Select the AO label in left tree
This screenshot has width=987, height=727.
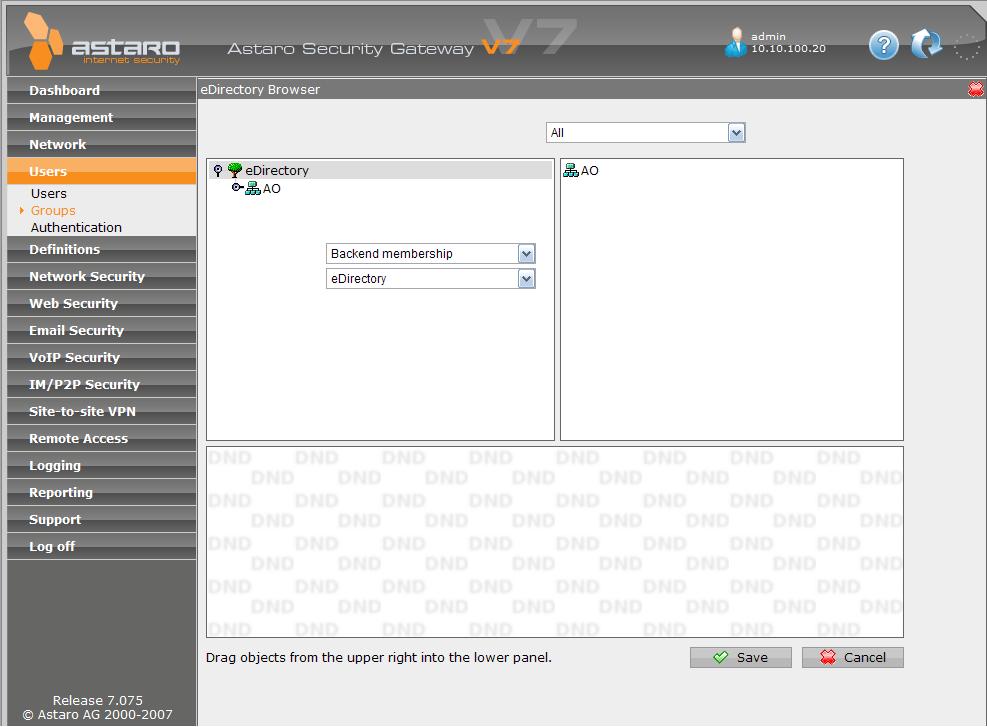(272, 189)
